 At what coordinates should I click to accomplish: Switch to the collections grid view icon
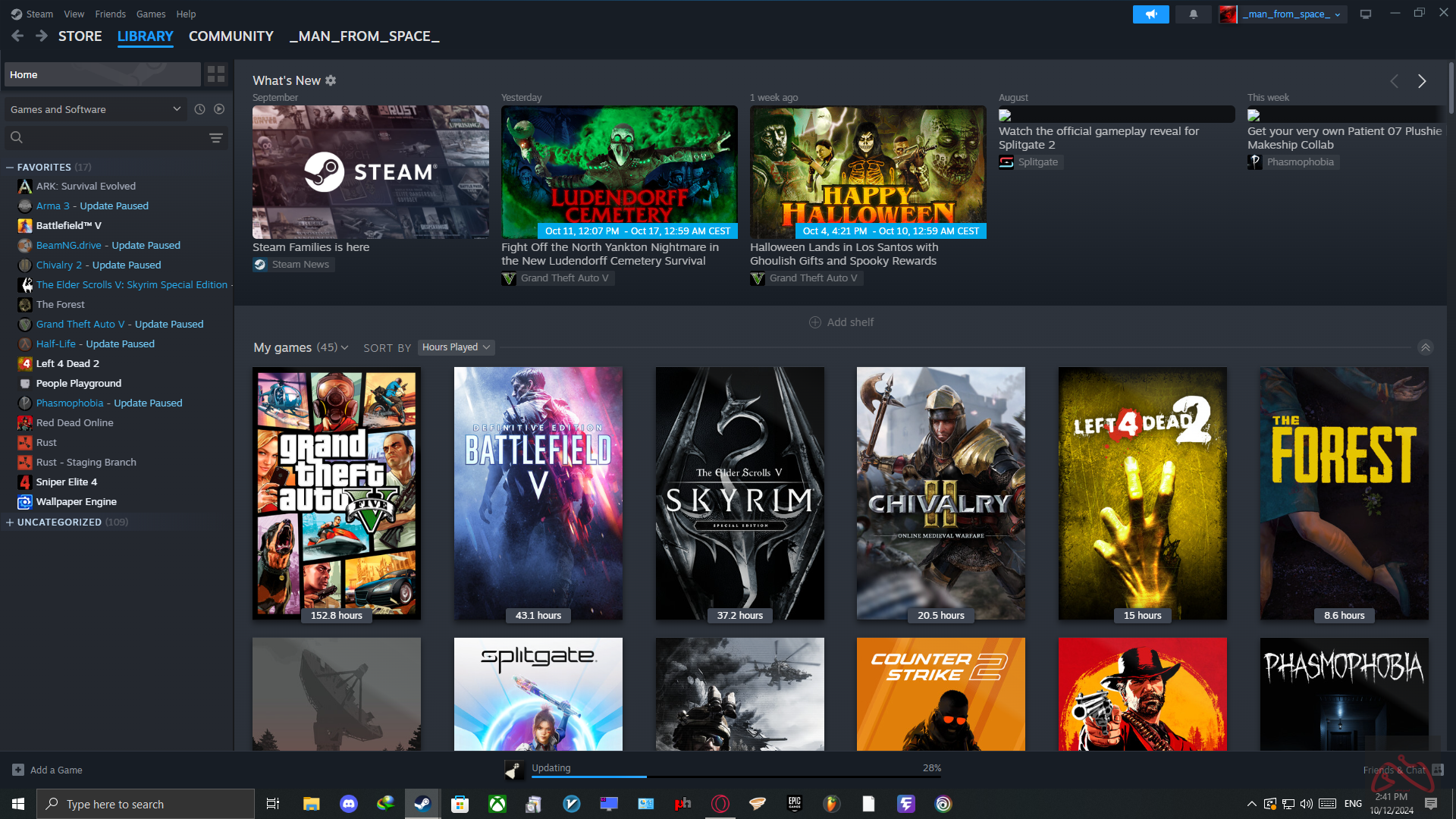coord(216,74)
